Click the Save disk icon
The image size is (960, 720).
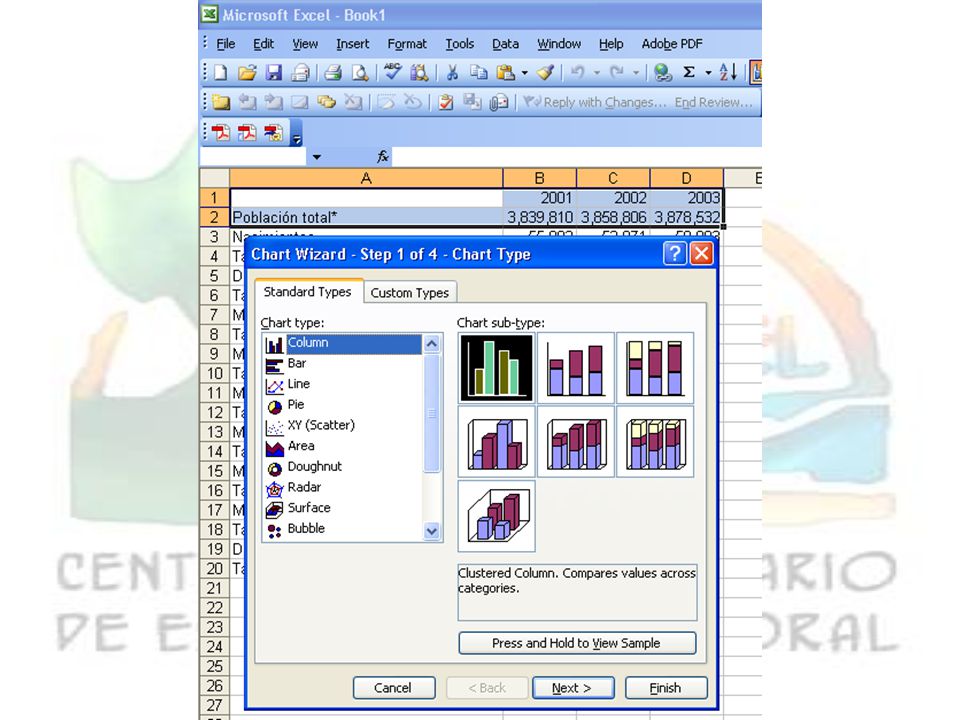tap(273, 73)
